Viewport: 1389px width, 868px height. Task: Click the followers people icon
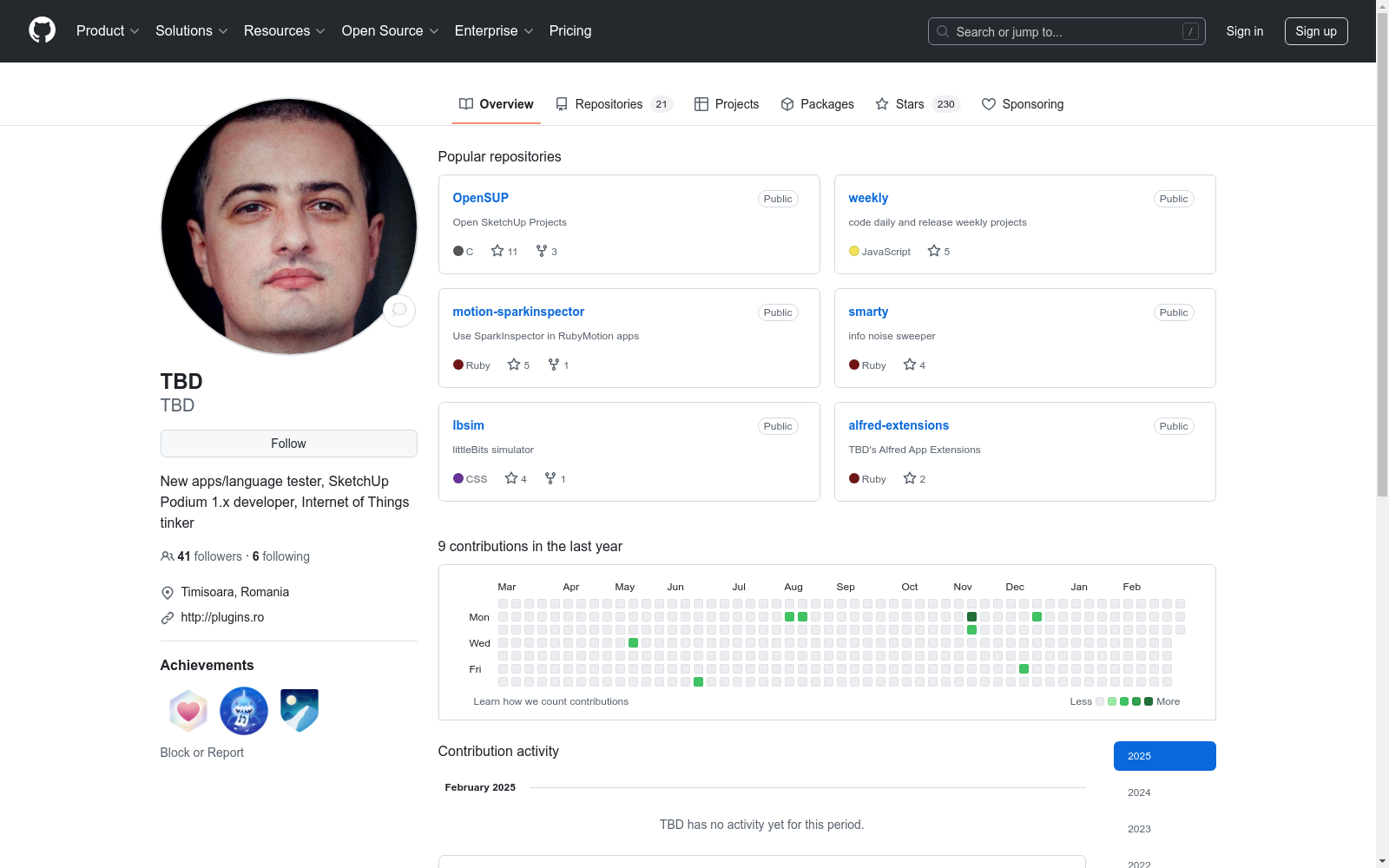[x=168, y=556]
